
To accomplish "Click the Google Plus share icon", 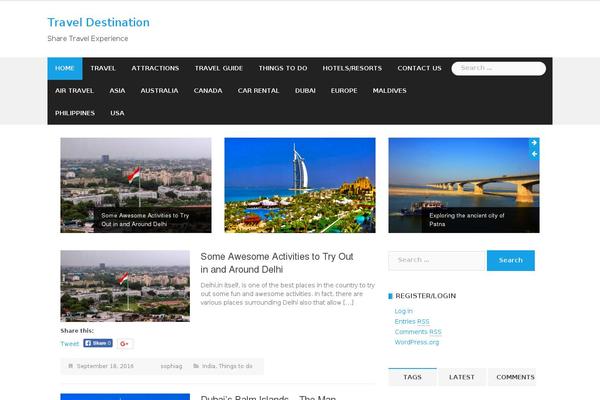I will coord(125,343).
